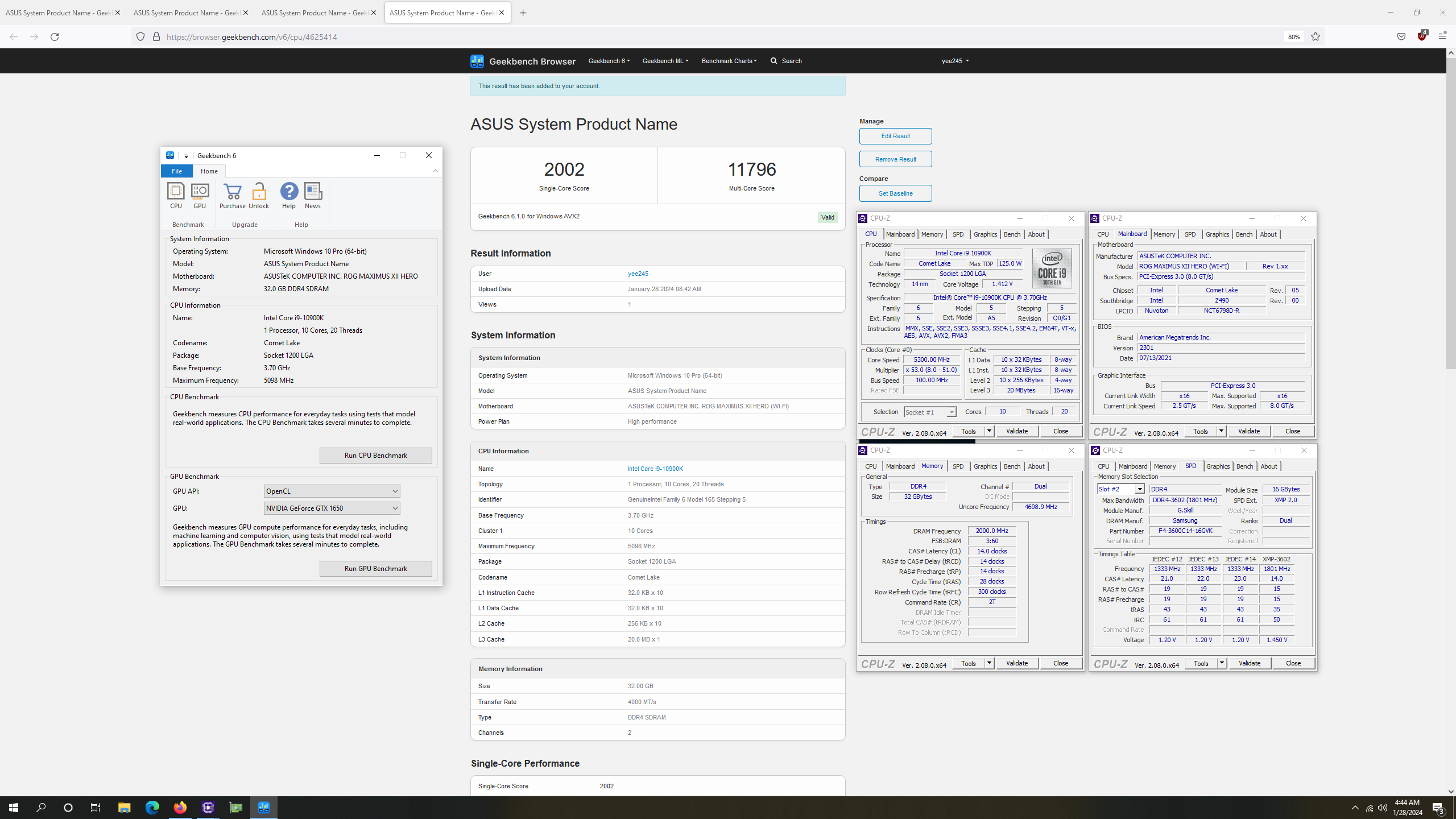This screenshot has width=1456, height=819.
Task: Open the yee245 account dropdown
Action: 955,61
